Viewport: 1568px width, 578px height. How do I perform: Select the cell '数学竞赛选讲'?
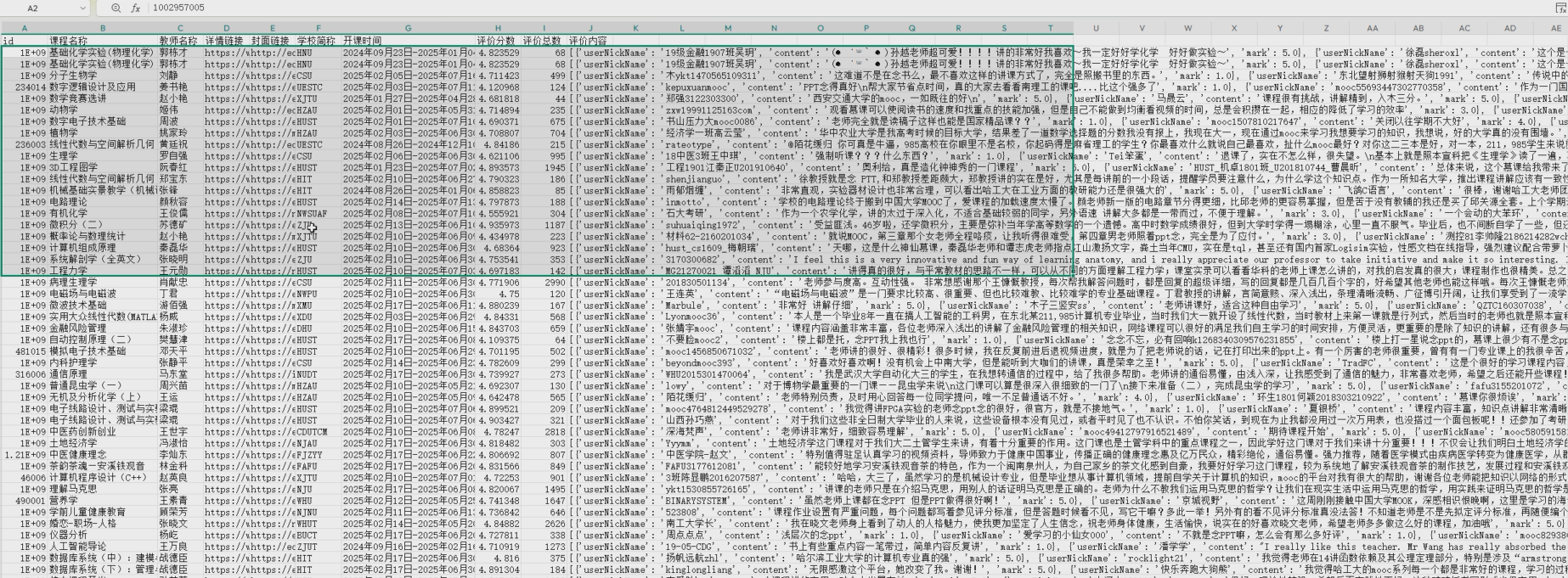(103, 98)
